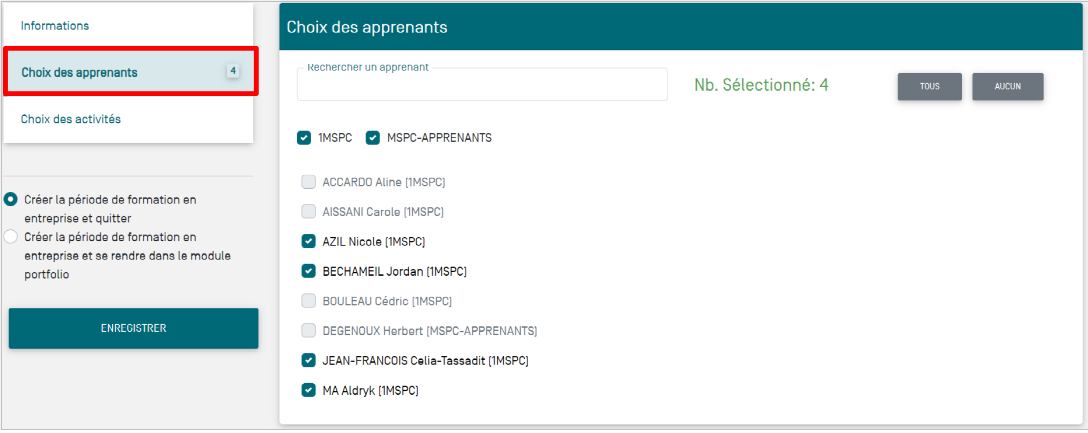Click the Rechercher un apprenant search field
The image size is (1088, 433).
[481, 86]
